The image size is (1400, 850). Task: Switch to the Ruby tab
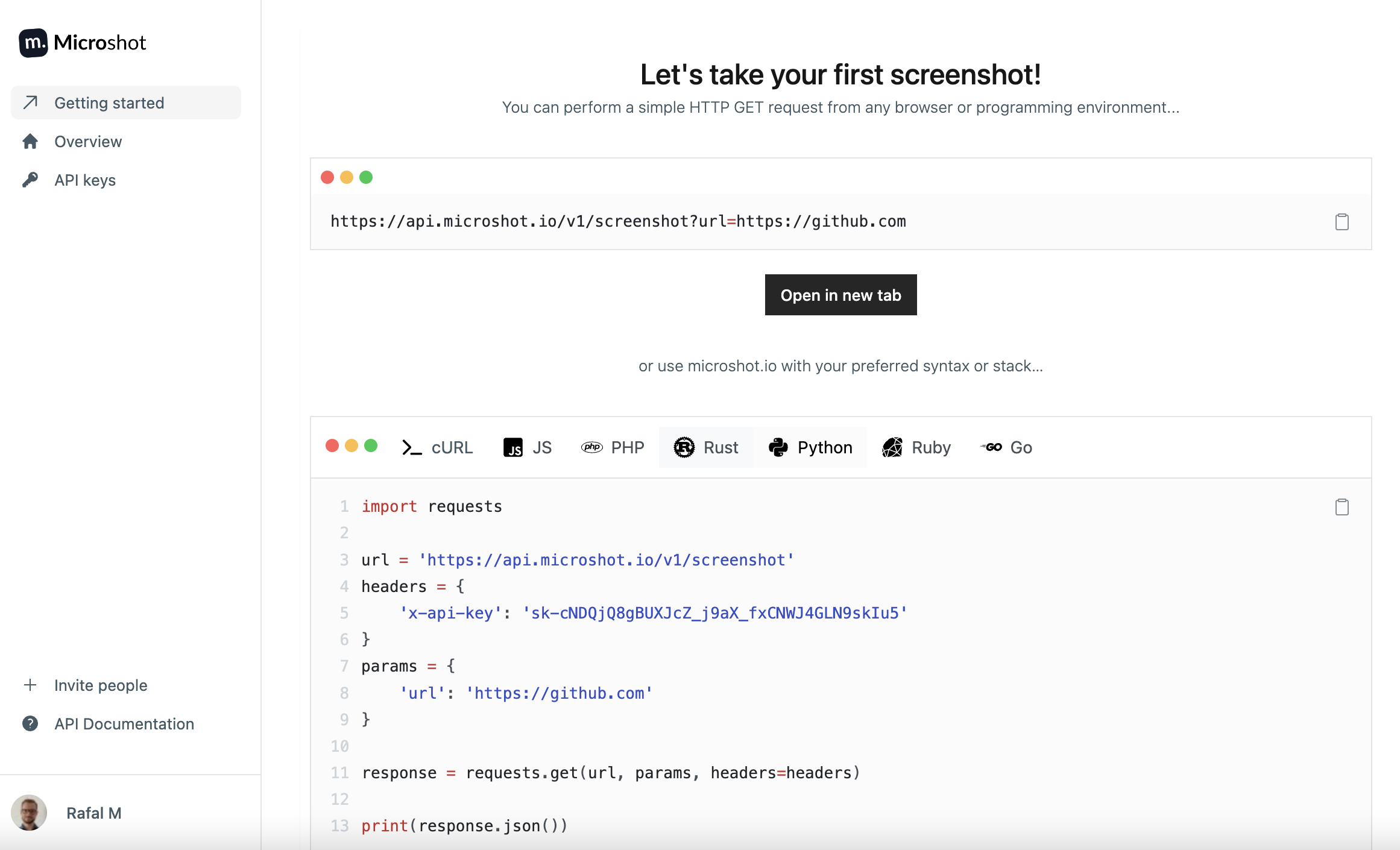tap(916, 447)
